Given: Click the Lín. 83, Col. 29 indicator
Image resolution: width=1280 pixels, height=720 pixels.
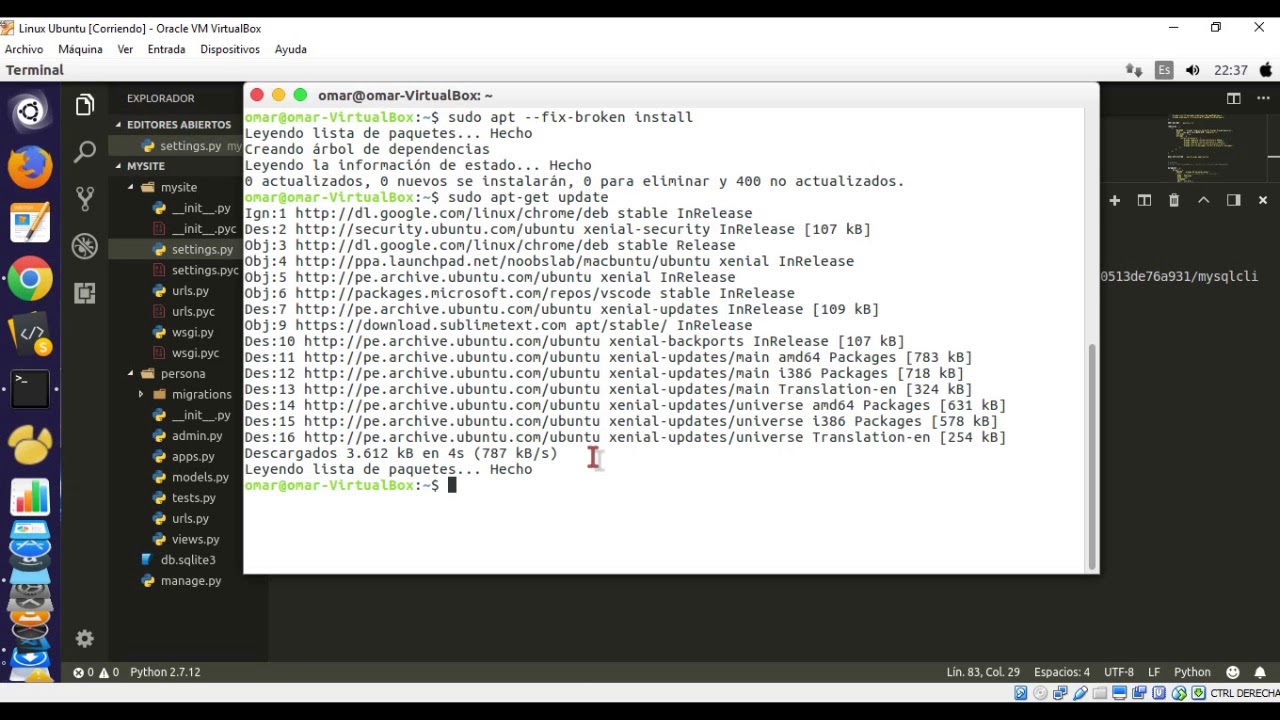Looking at the screenshot, I should pyautogui.click(x=983, y=672).
